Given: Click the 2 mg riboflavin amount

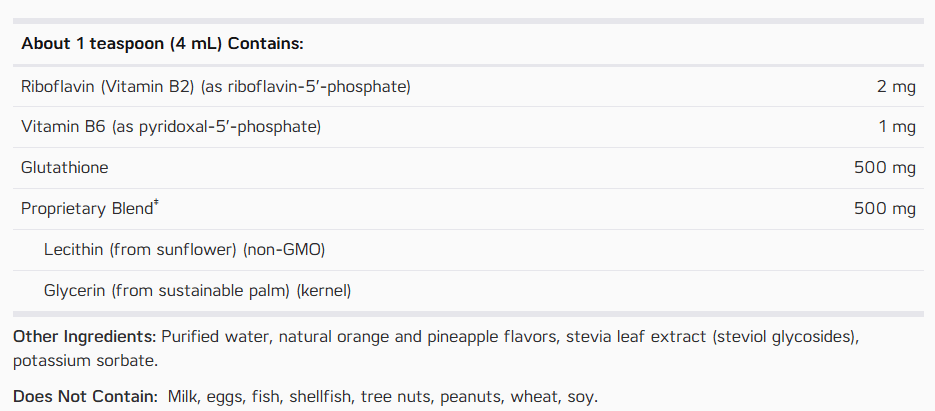Looking at the screenshot, I should 896,86.
